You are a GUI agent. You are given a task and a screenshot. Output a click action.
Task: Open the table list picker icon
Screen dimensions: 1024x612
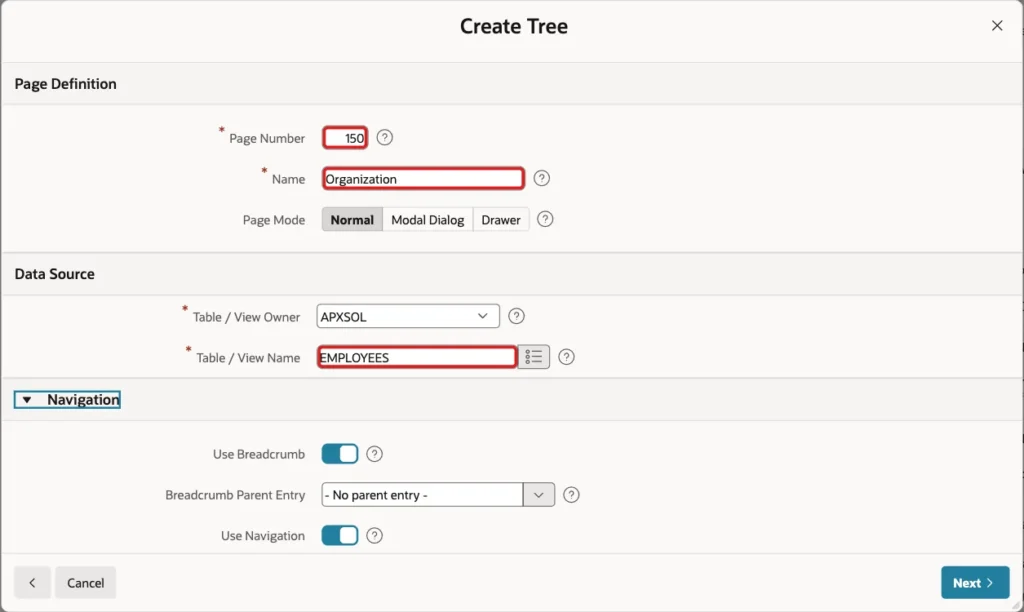(x=534, y=357)
